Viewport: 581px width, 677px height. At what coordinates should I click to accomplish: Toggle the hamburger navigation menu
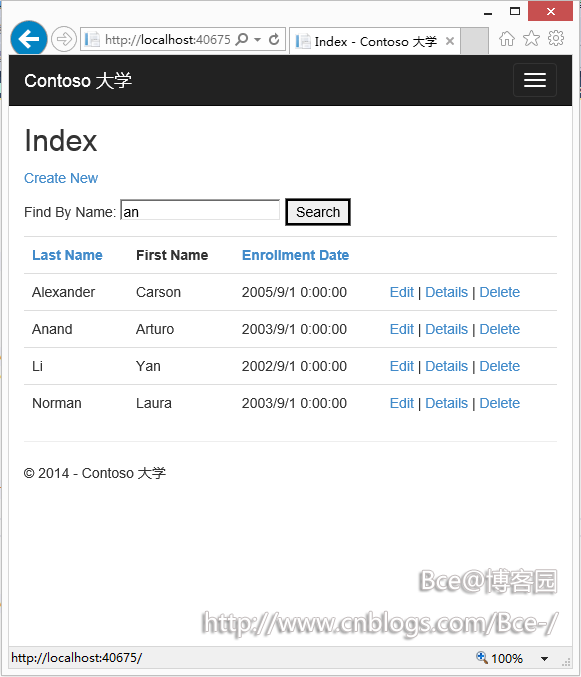coord(535,80)
